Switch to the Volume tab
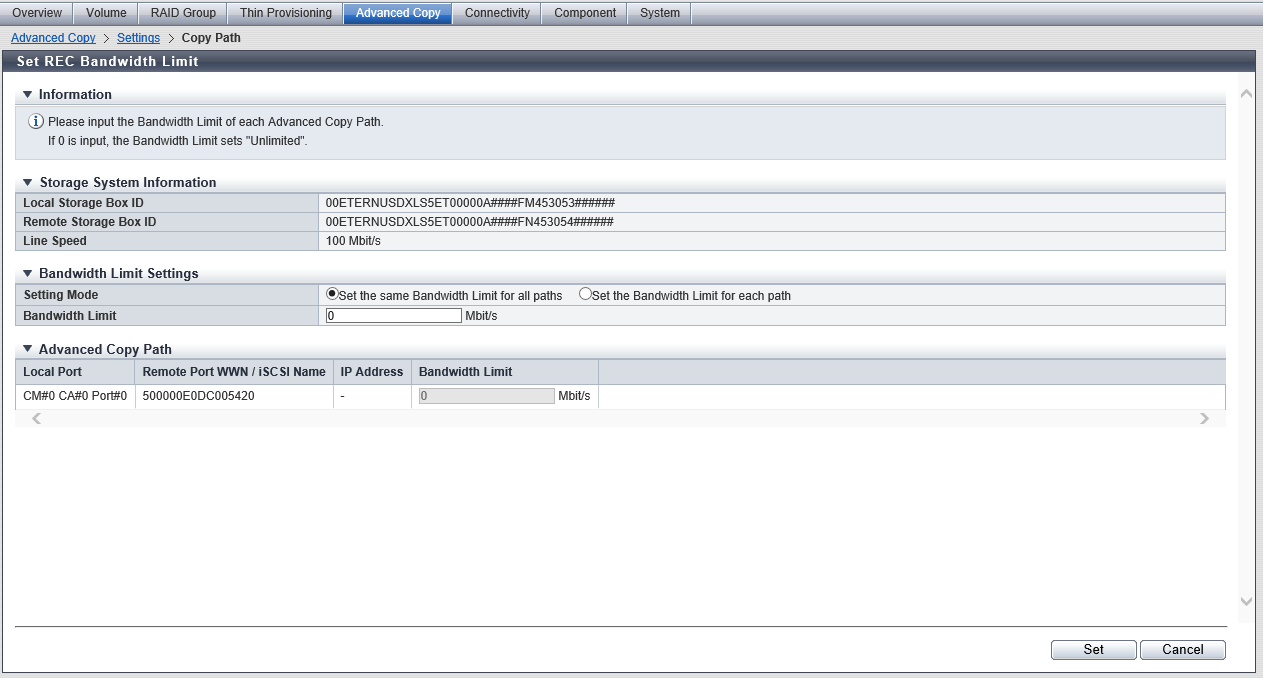This screenshot has width=1264, height=678. tap(106, 13)
